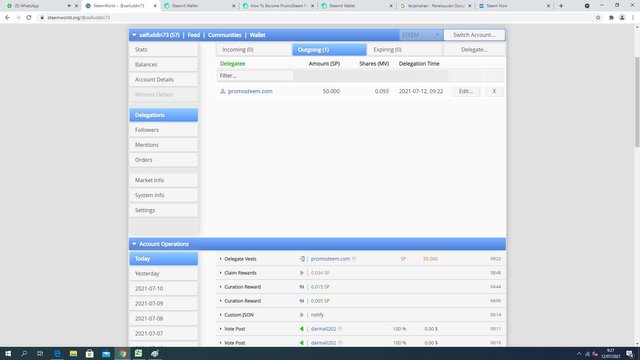
Task: Open the Market Info section
Action: point(164,180)
